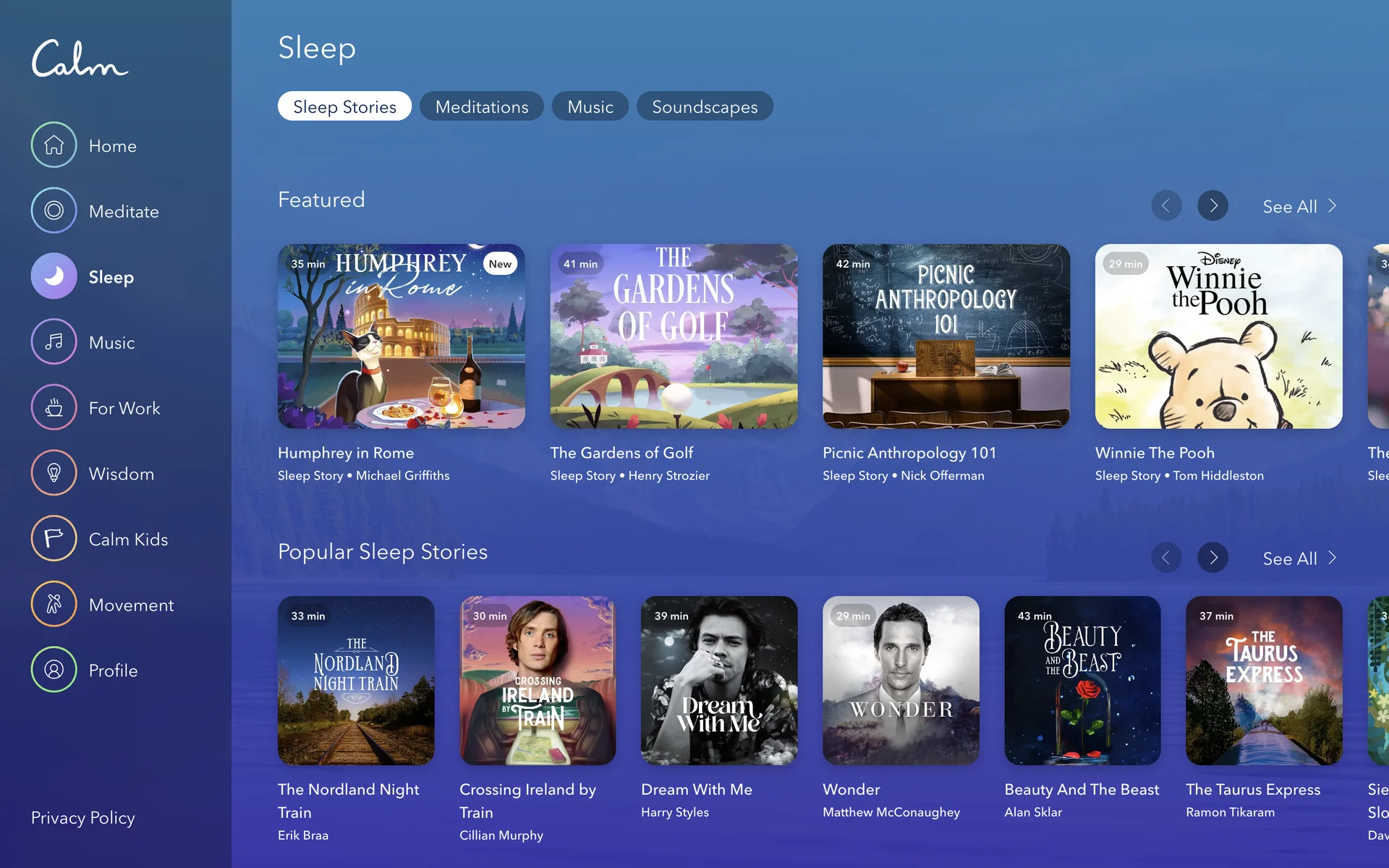Switch to the Meditations tab

pyautogui.click(x=482, y=106)
